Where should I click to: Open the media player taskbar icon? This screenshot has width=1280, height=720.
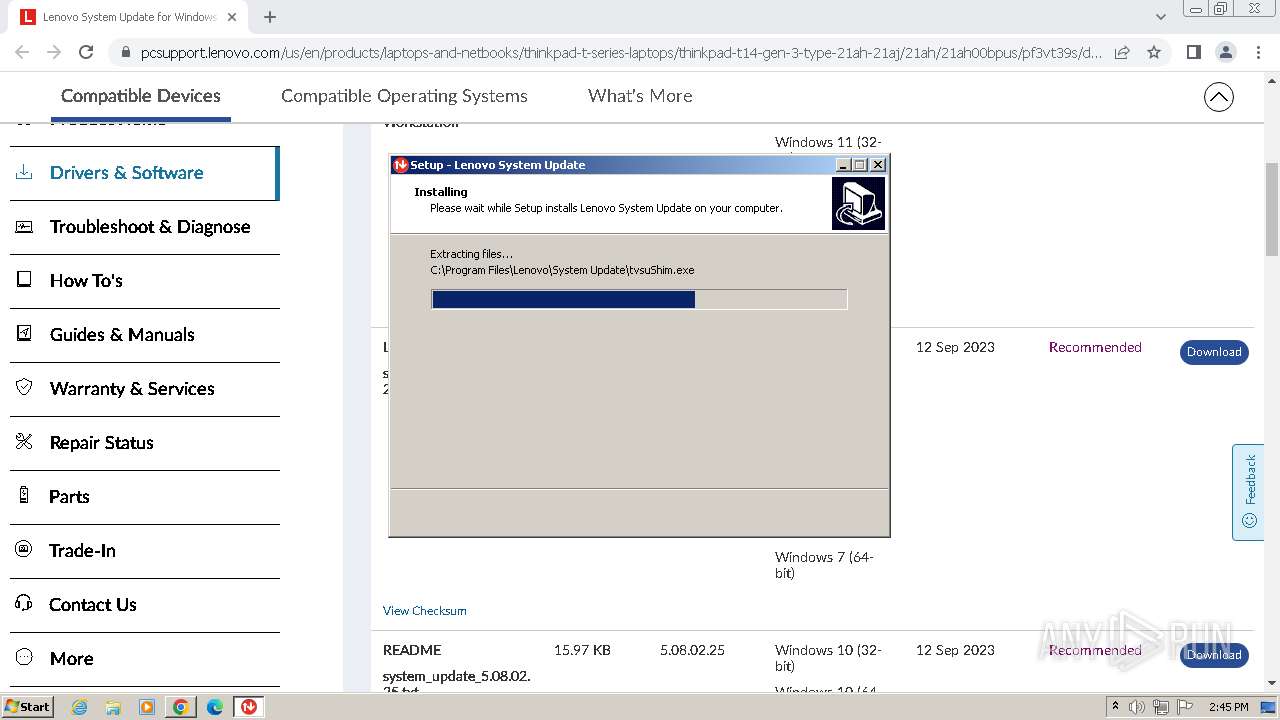(x=147, y=707)
